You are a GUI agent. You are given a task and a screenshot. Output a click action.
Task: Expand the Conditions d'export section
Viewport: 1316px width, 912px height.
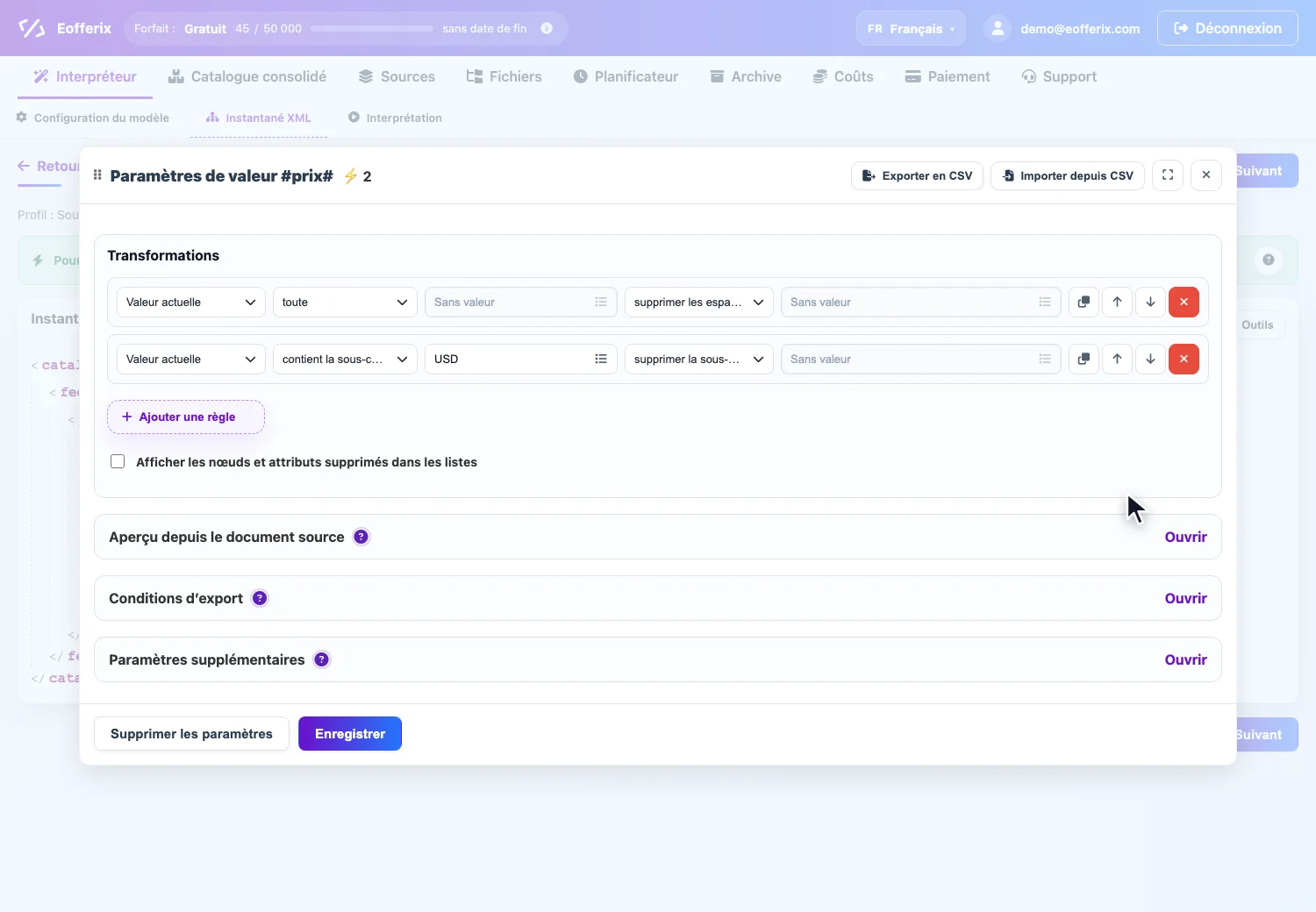[x=1185, y=598]
